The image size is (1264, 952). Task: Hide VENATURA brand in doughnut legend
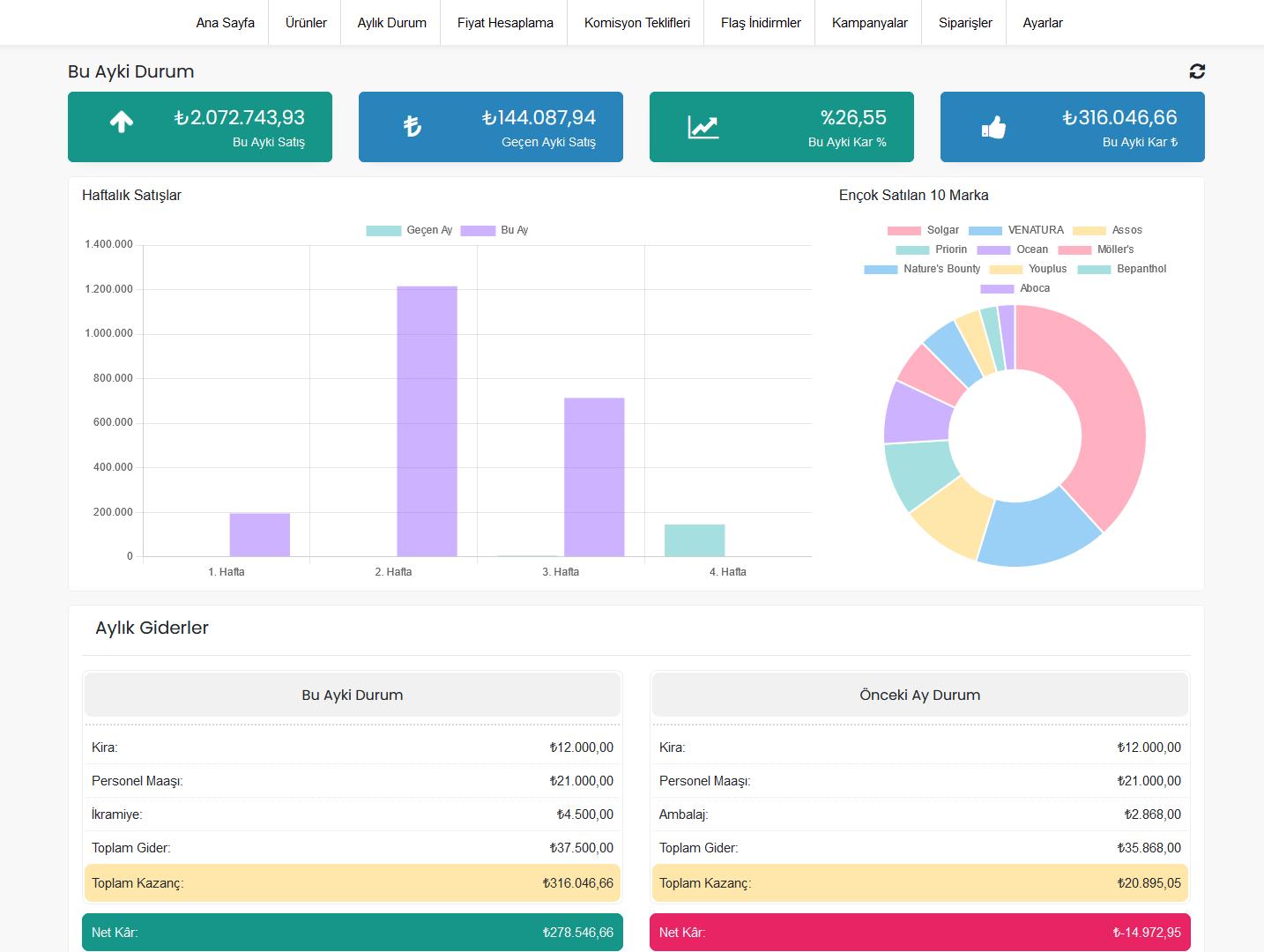click(1016, 230)
